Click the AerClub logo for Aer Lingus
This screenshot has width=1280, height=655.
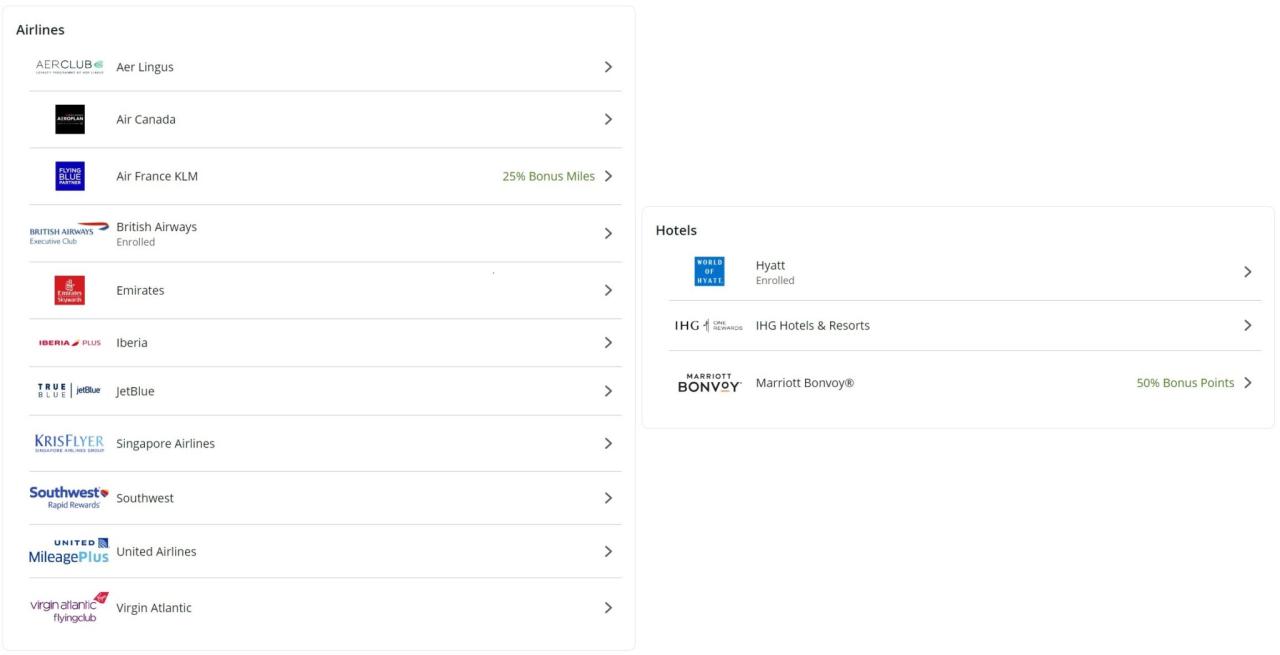pyautogui.click(x=69, y=67)
